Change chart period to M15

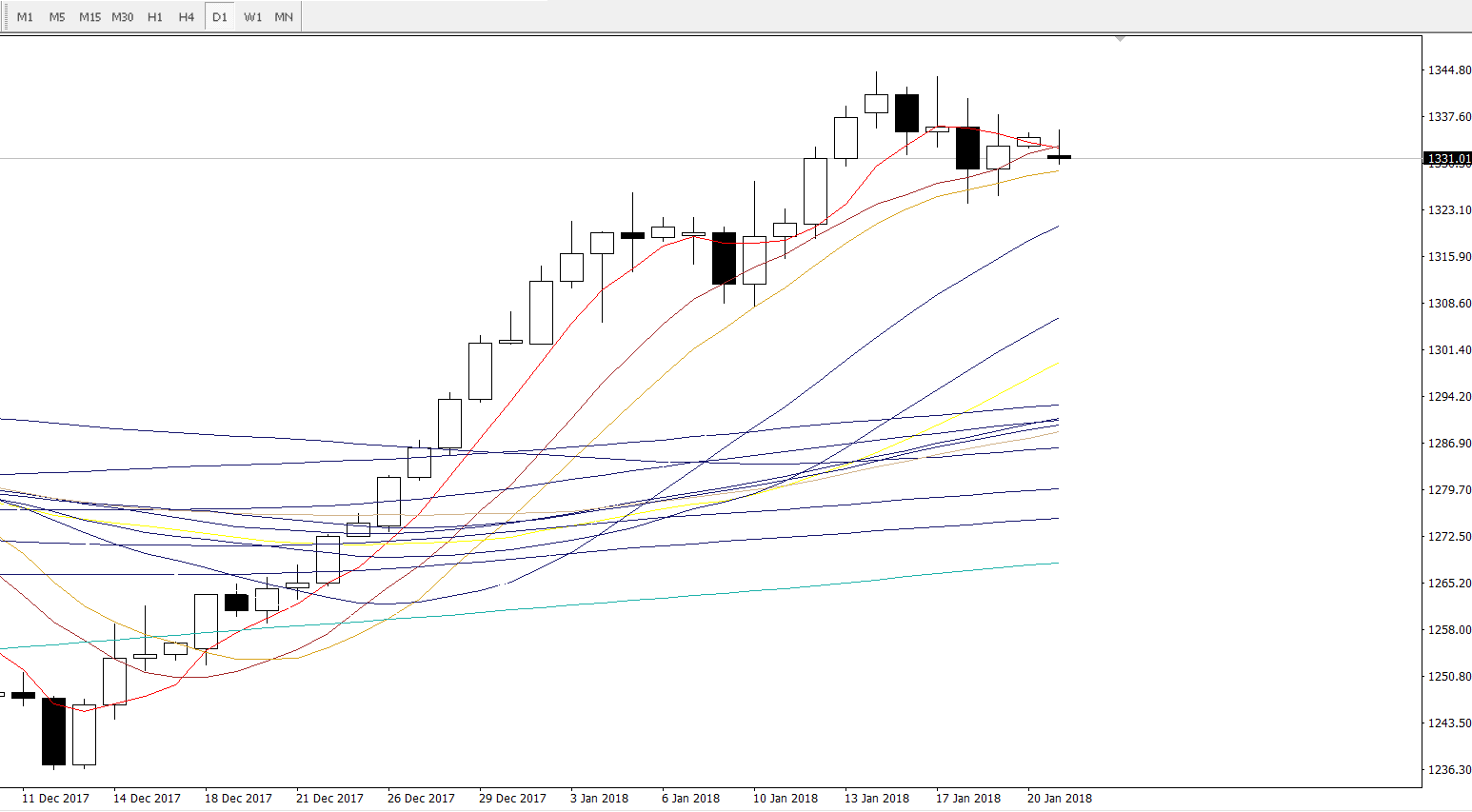tap(90, 17)
